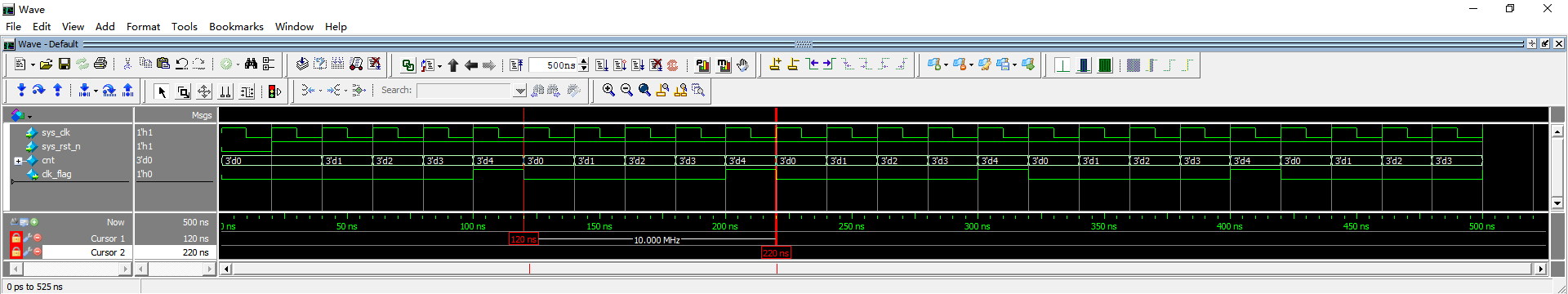Increase run length with stepper up arrow
1568x294 pixels.
[583, 62]
